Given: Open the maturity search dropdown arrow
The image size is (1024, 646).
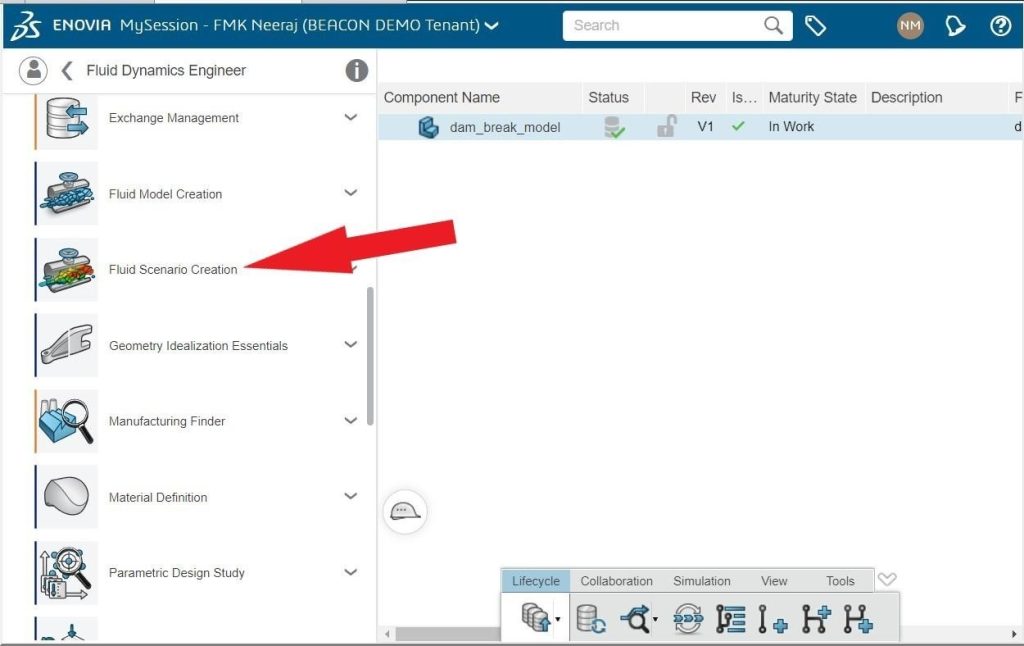Looking at the screenshot, I should pos(655,619).
